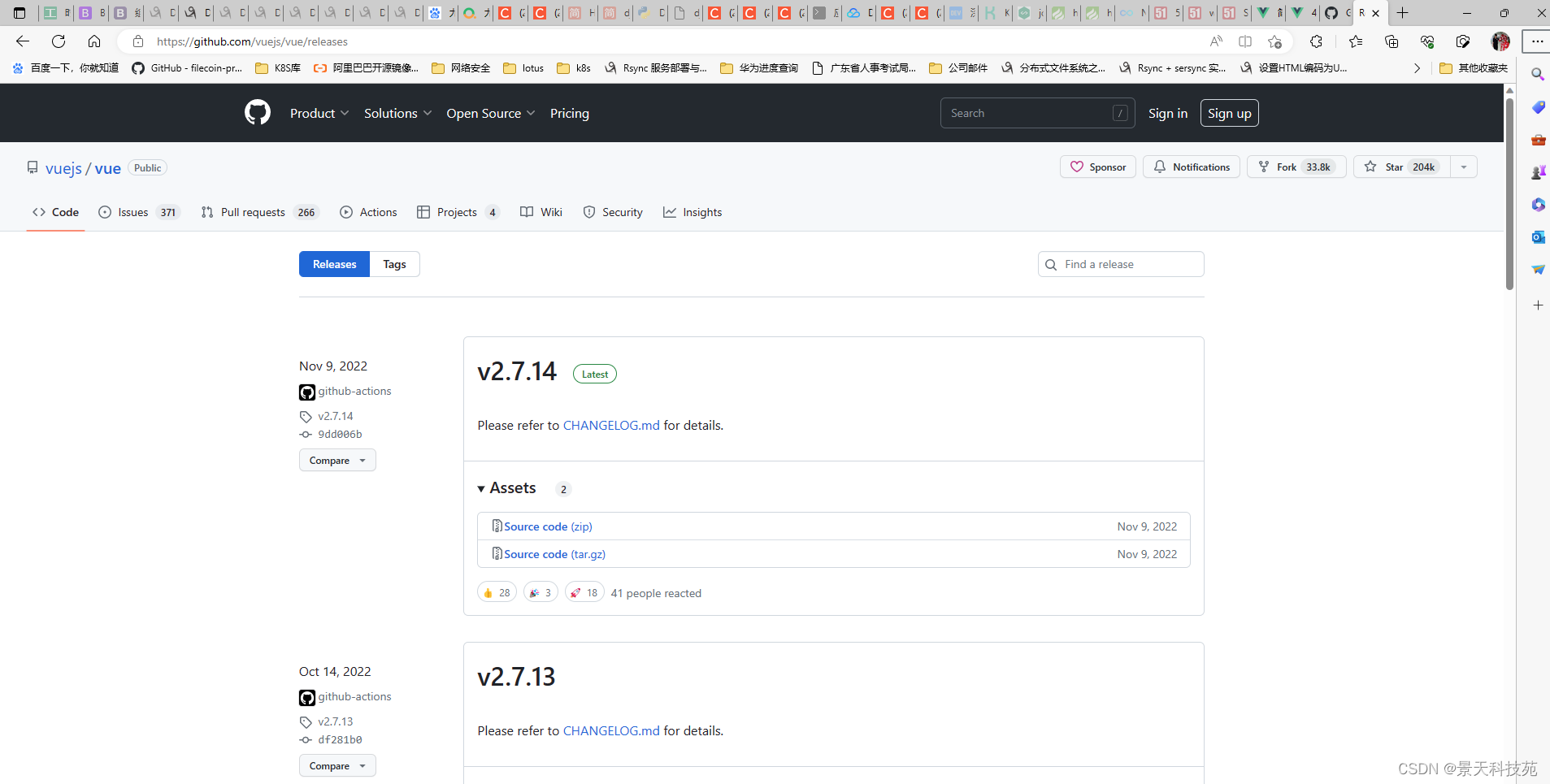Open CHANGELOG.md link under v2.7.14

click(611, 425)
